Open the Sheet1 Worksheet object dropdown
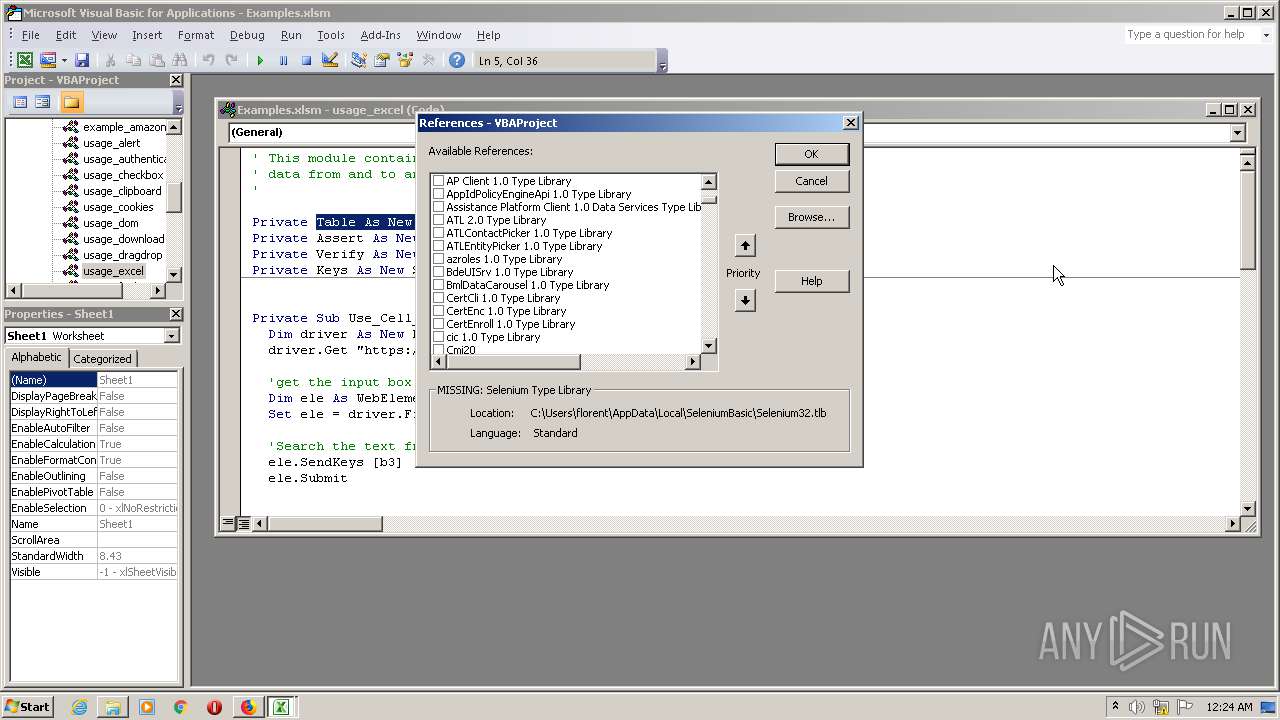Screen dimensions: 1280x720 pyautogui.click(x=171, y=336)
